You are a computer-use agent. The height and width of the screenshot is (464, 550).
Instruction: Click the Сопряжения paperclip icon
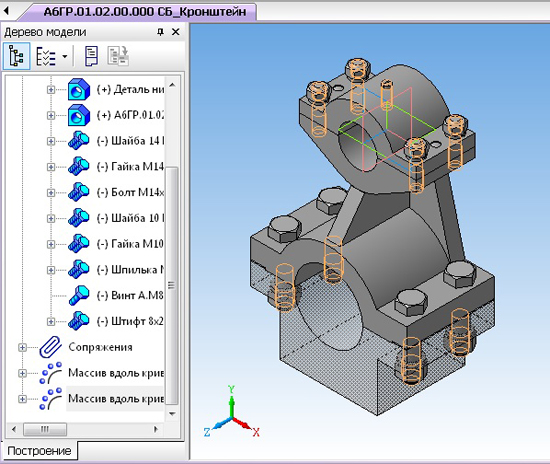(51, 347)
